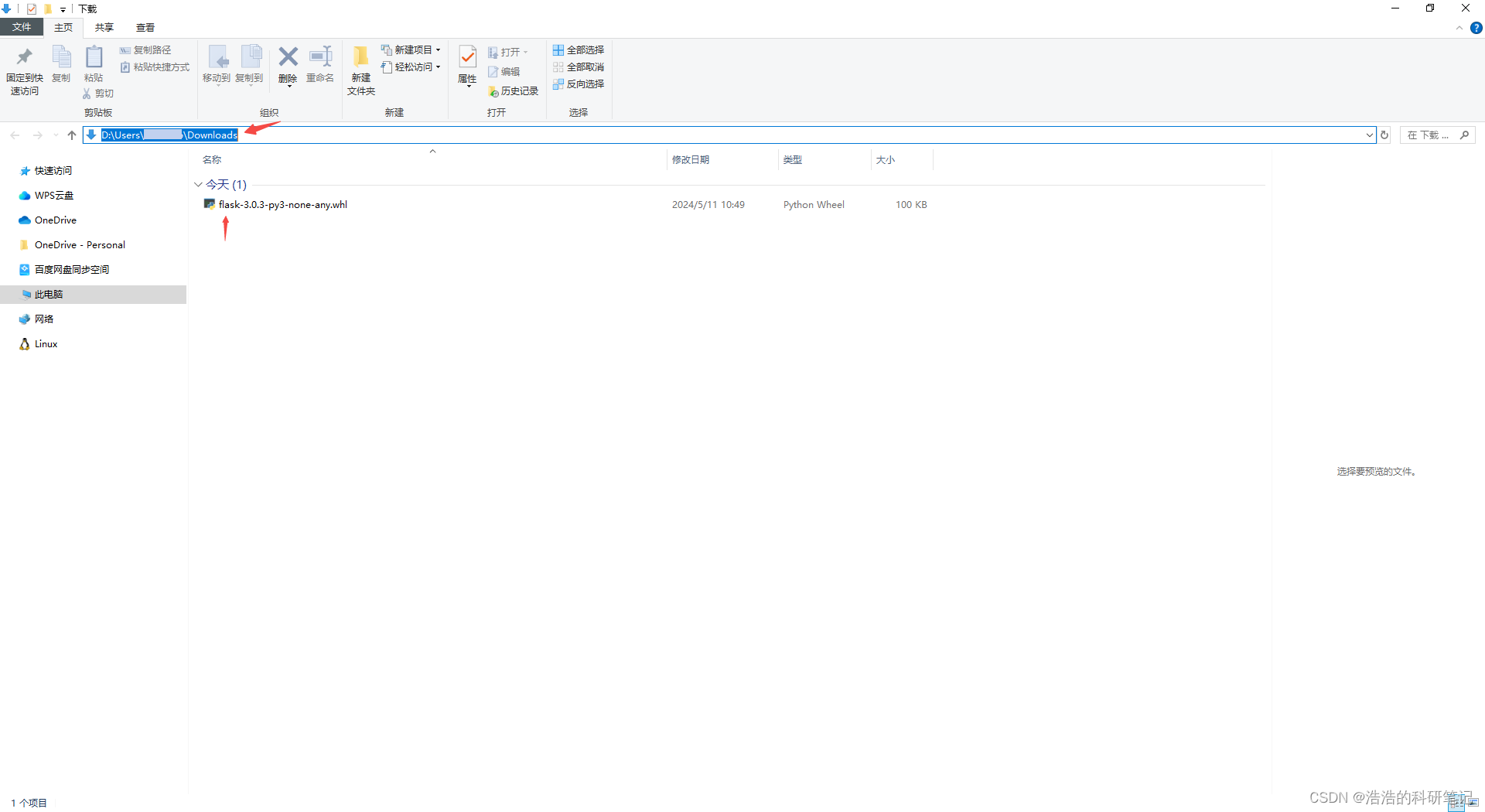Switch to the 查看 view tab

[145, 27]
